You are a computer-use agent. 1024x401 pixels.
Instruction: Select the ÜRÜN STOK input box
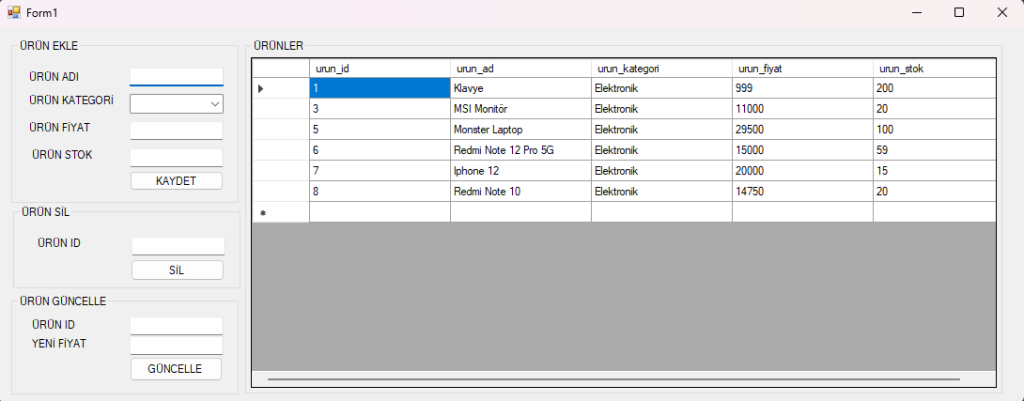click(x=176, y=157)
